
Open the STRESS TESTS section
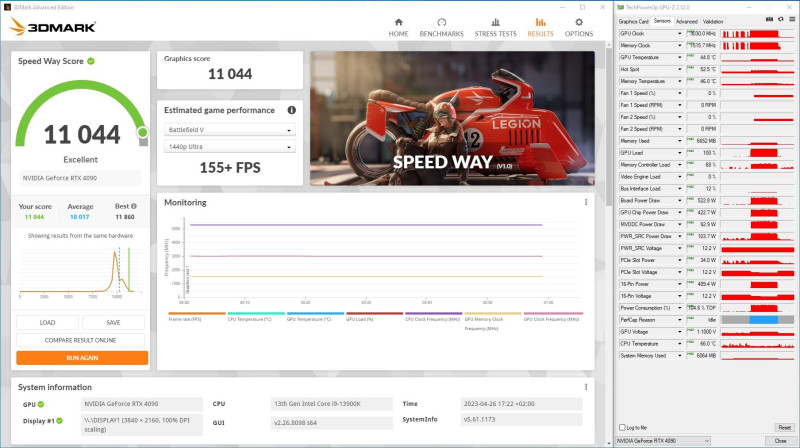495,28
